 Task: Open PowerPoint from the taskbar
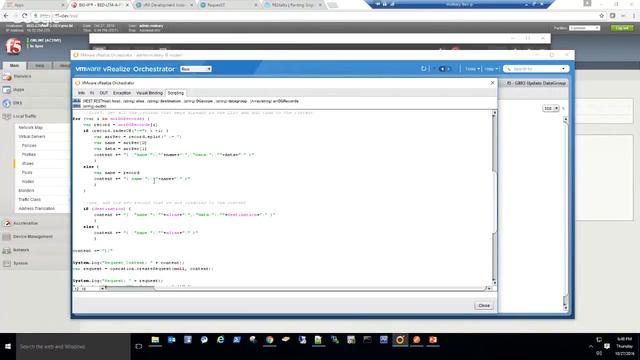pos(433,340)
